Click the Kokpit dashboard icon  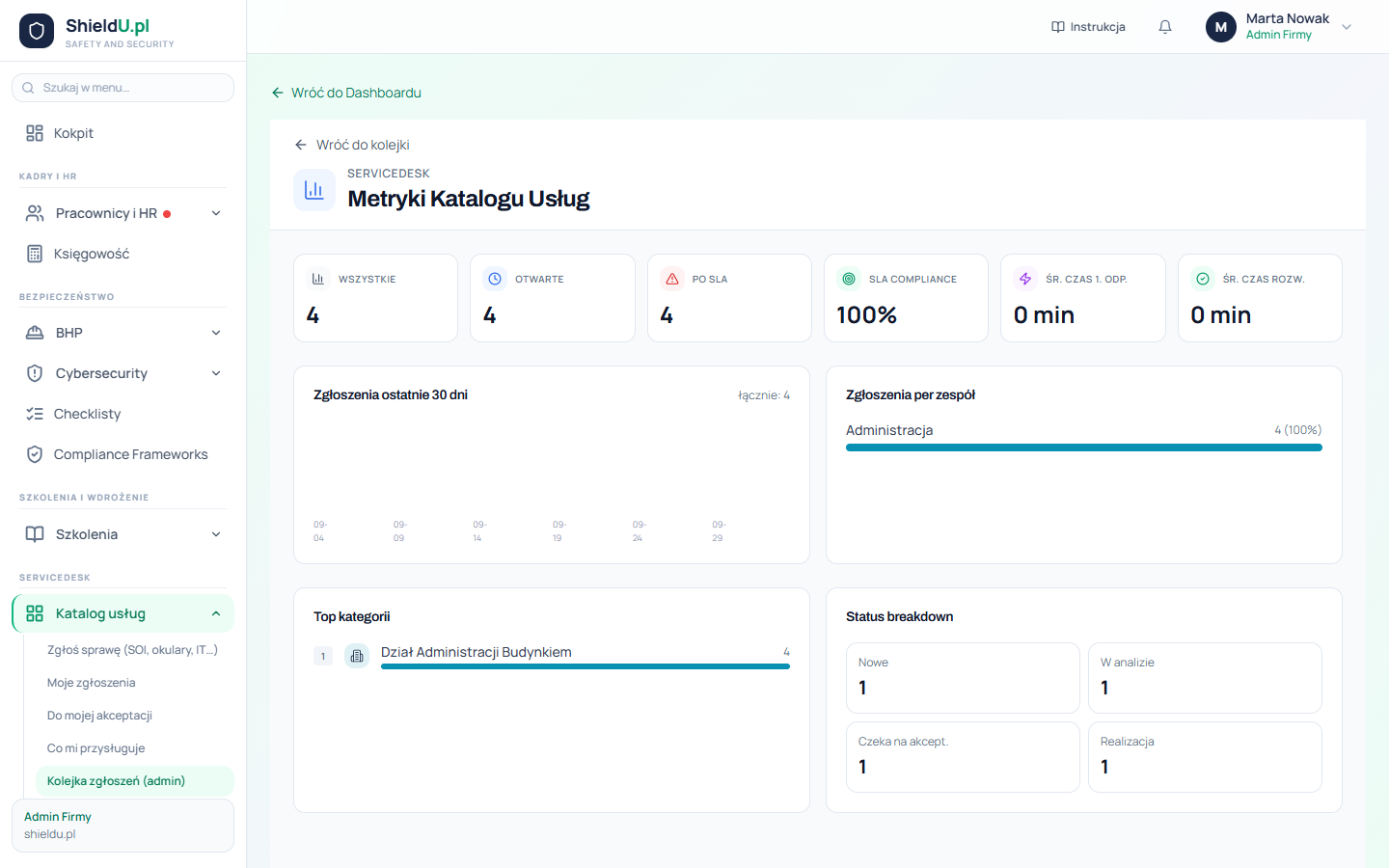(35, 133)
